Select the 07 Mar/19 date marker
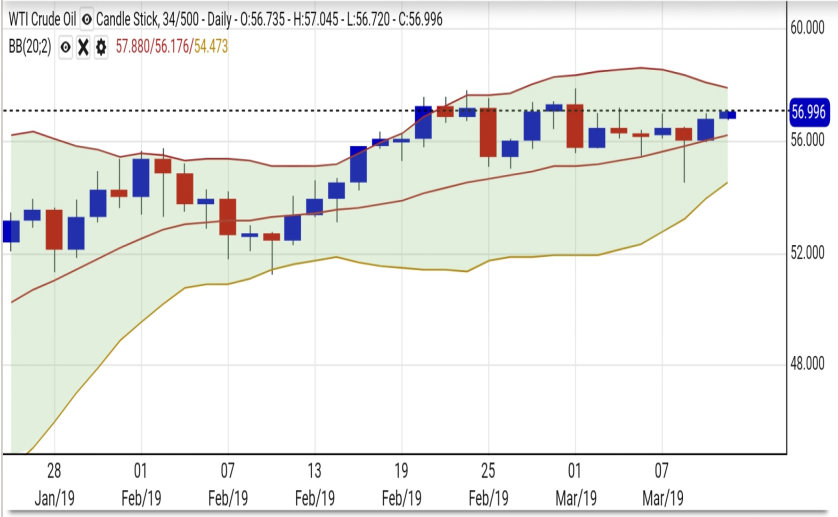This screenshot has width=838, height=517. pos(661,482)
